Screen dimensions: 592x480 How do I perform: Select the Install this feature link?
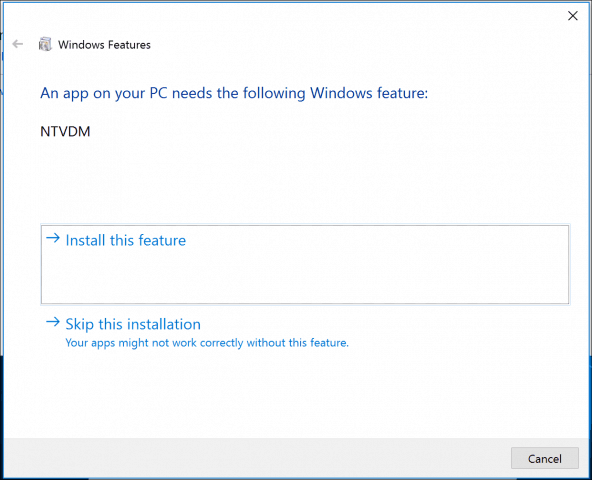[126, 240]
